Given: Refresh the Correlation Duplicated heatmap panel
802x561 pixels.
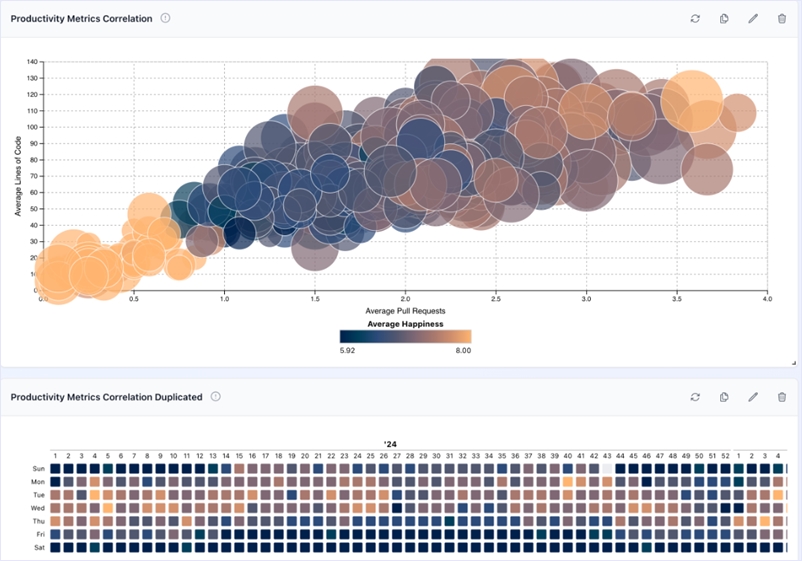Looking at the screenshot, I should tap(695, 397).
